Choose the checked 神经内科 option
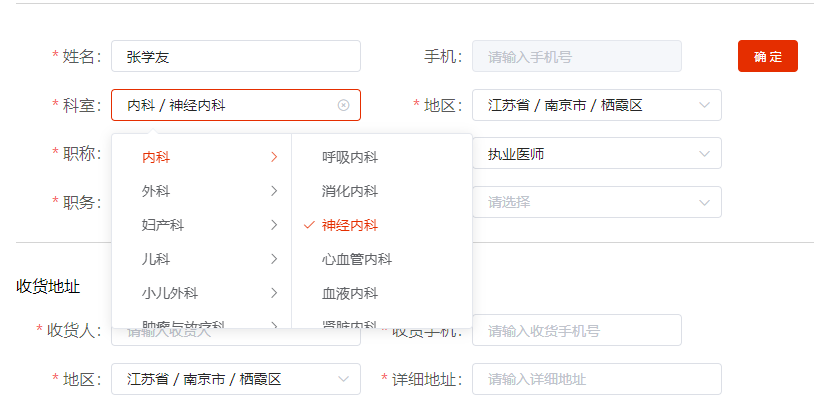The width and height of the screenshot is (823, 398). tap(382, 225)
